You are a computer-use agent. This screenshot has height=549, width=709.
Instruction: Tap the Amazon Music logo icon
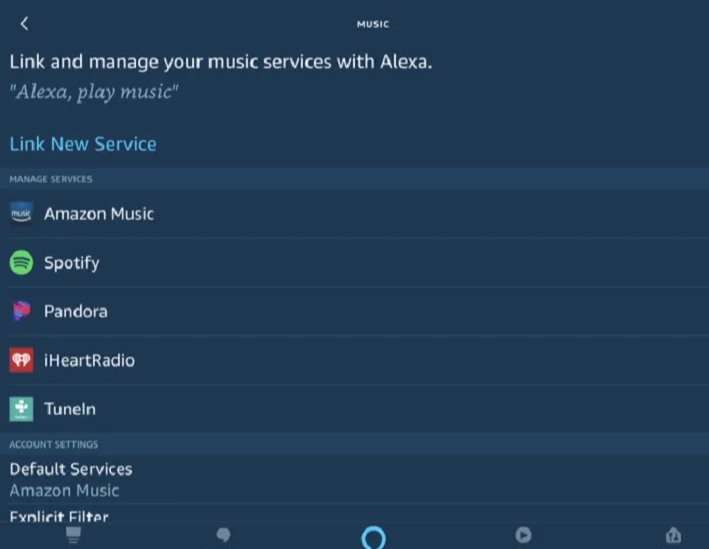tap(21, 213)
